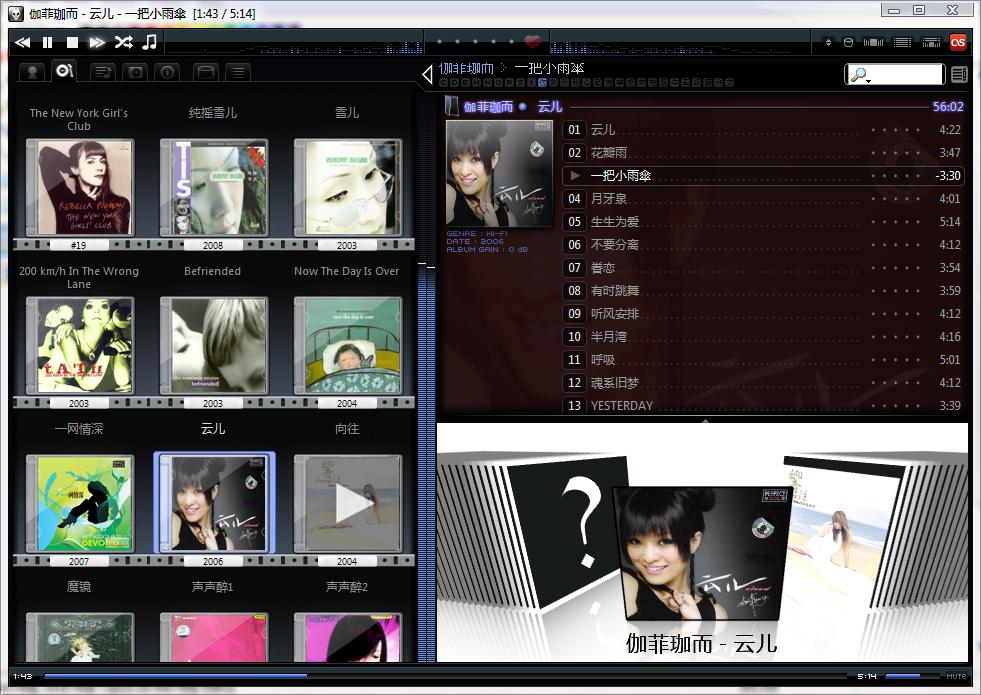Select 魔镜 album cover
The image size is (981, 695).
pyautogui.click(x=79, y=637)
